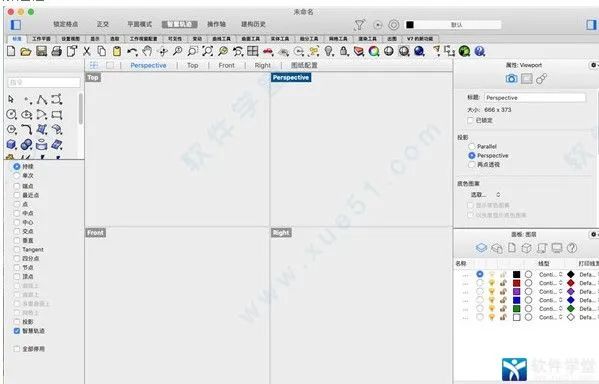
Task: Save the model with the floppy disk icon
Action: point(41,51)
